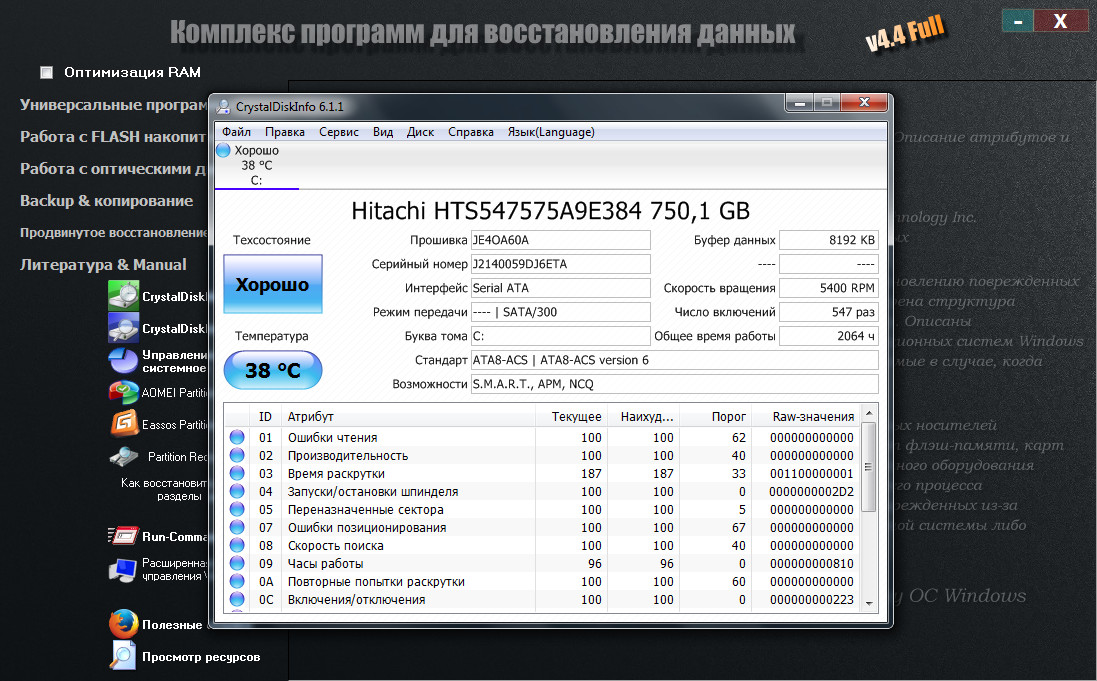The width and height of the screenshot is (1097, 681).
Task: Sort by Порог column header
Action: [x=716, y=416]
